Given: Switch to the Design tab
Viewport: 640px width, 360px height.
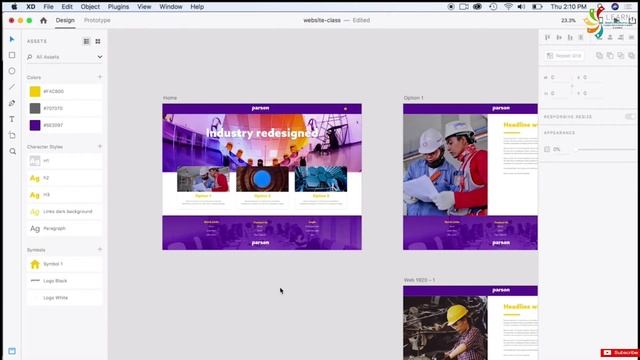Looking at the screenshot, I should (65, 20).
